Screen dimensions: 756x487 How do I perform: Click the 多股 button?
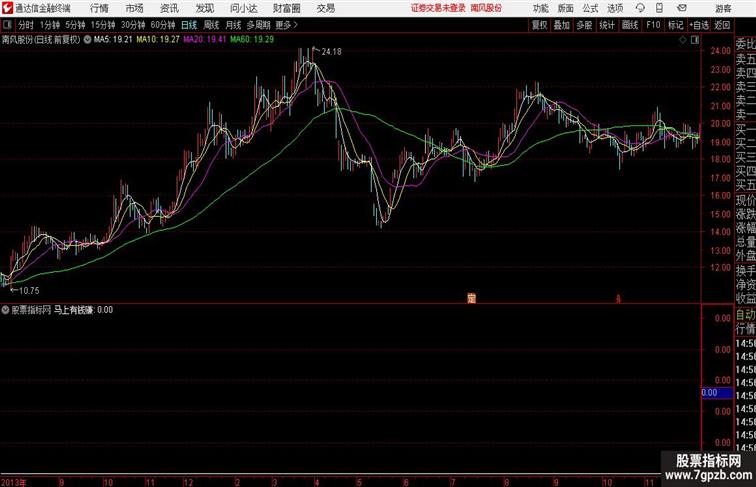point(584,25)
